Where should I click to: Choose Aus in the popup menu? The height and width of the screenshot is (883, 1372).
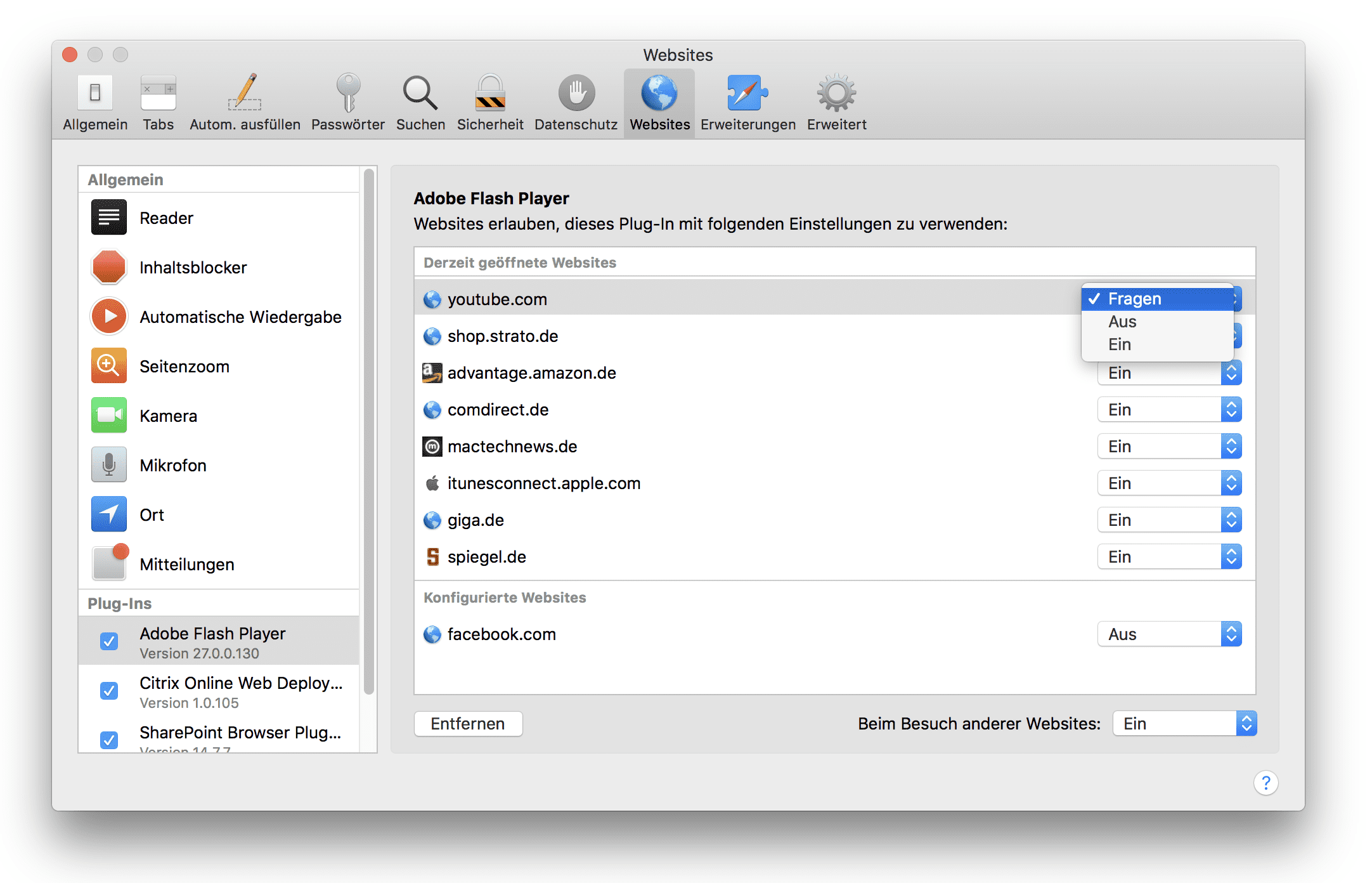pos(1158,322)
